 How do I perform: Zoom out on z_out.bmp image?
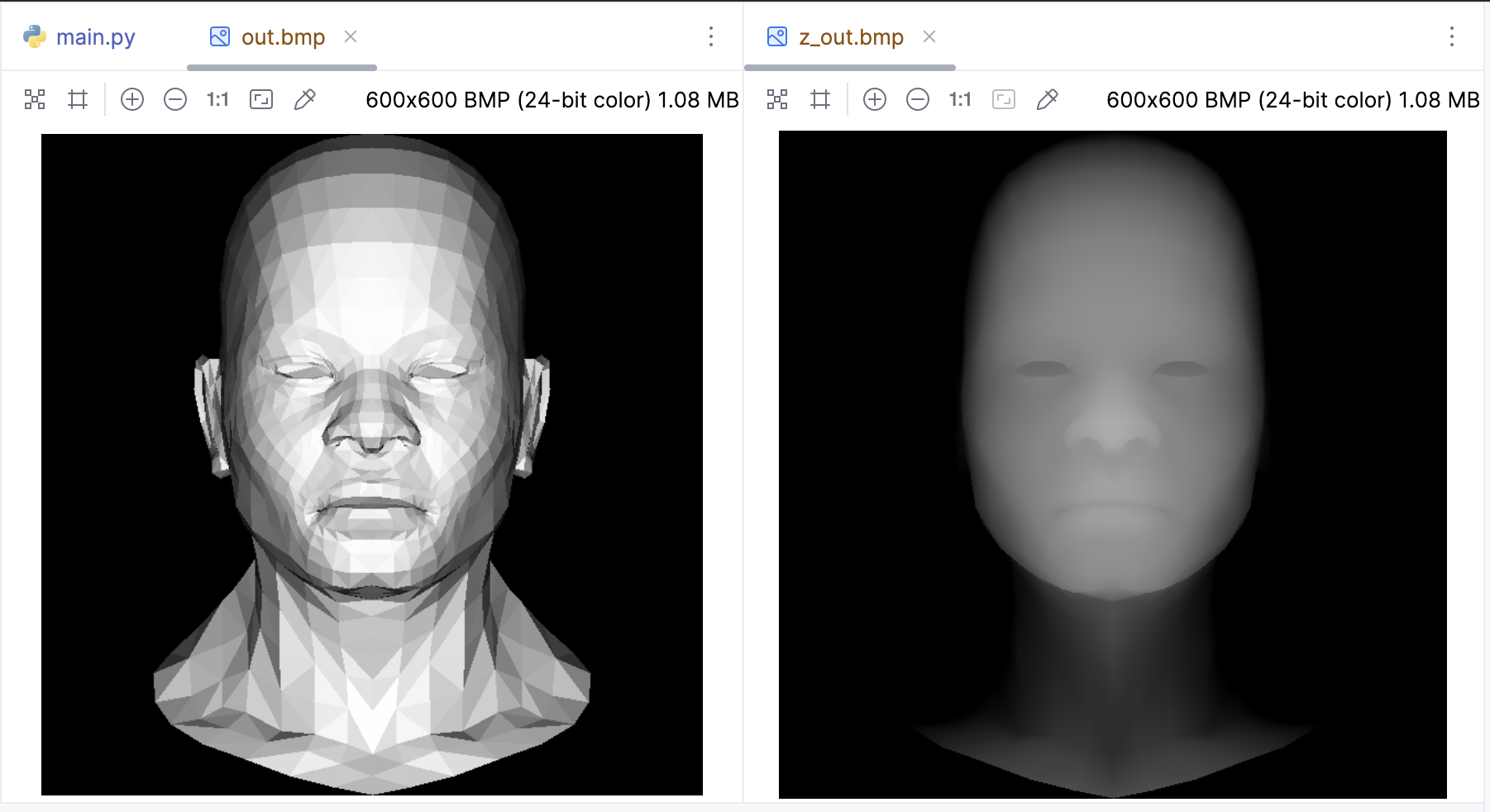[918, 100]
